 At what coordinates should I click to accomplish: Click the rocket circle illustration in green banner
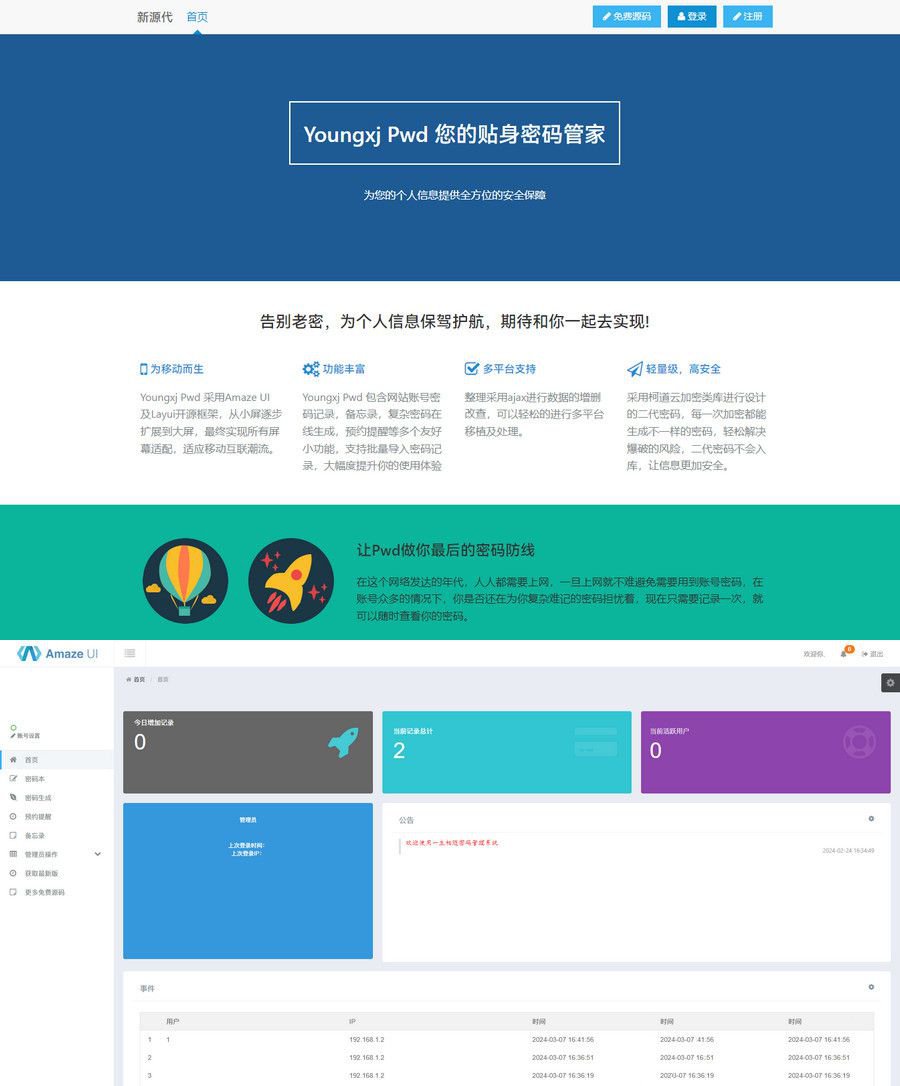pyautogui.click(x=291, y=581)
